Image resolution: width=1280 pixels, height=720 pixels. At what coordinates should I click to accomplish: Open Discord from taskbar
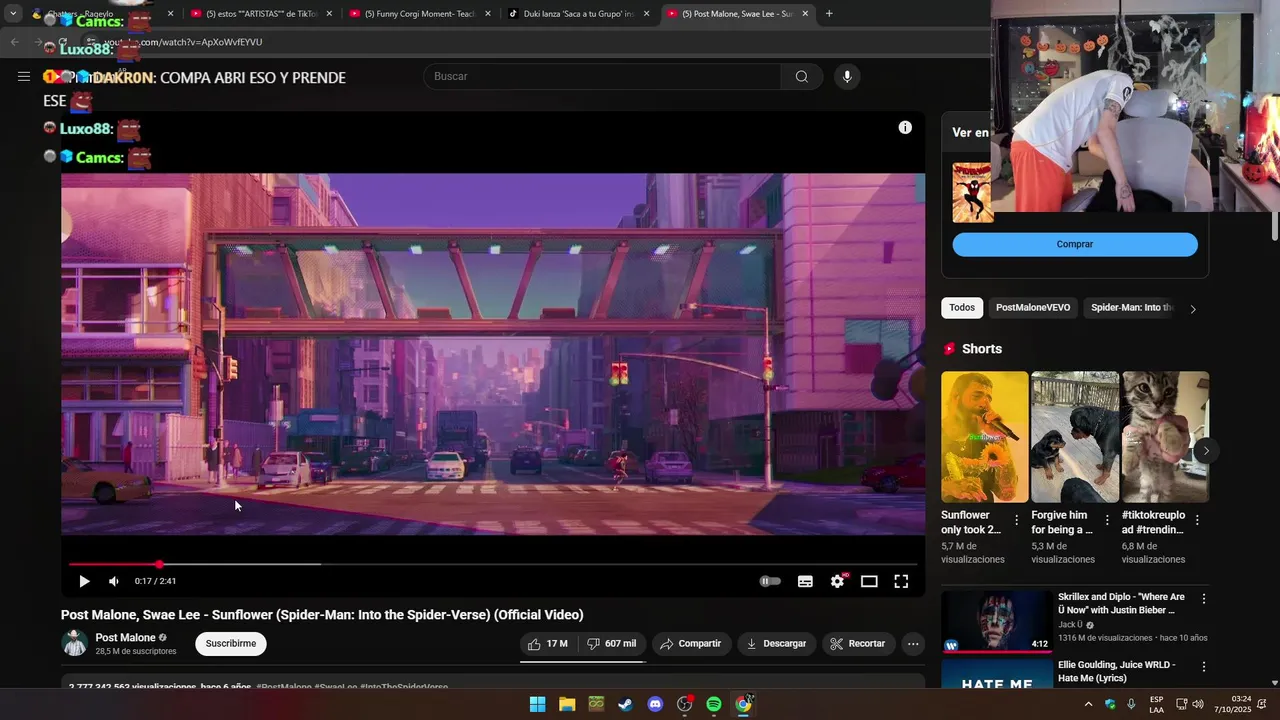pos(655,704)
